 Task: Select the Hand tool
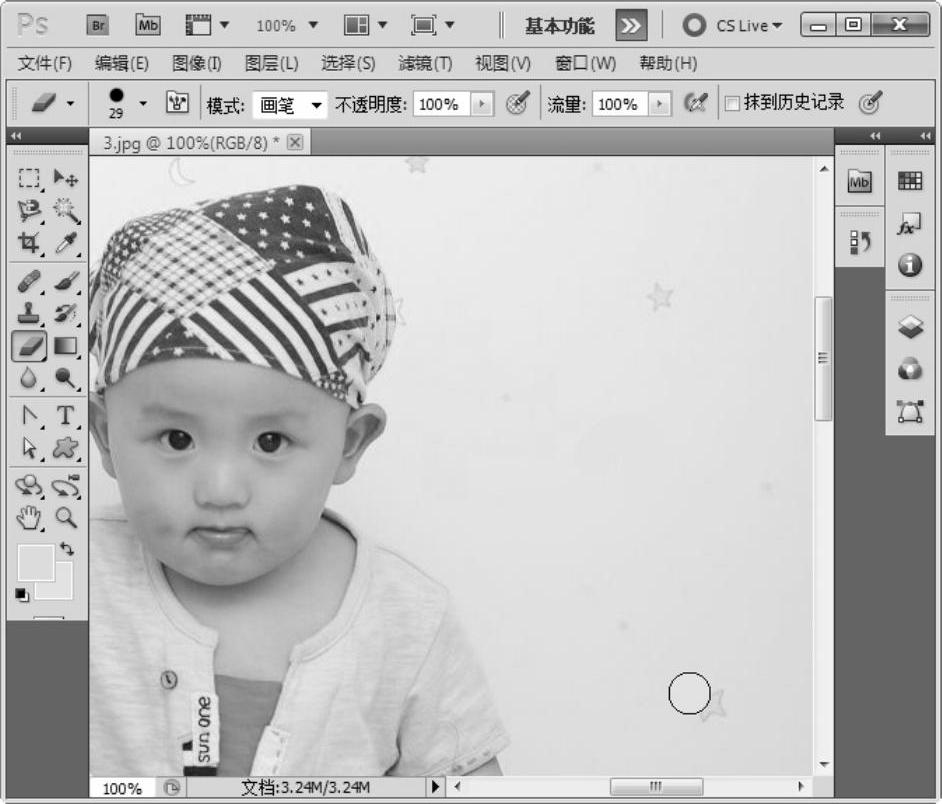(30, 517)
